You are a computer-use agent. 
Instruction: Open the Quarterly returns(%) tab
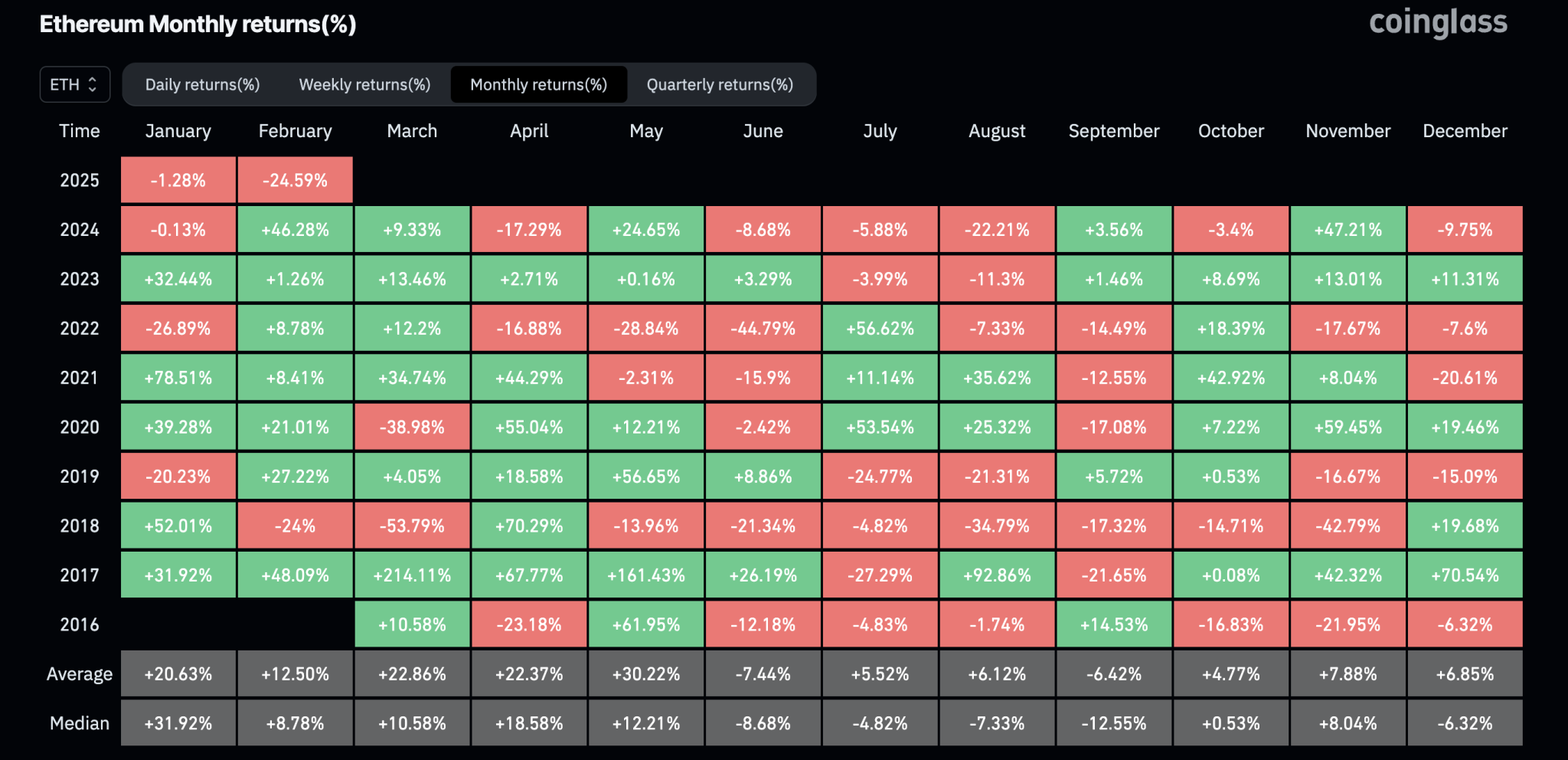(x=720, y=84)
